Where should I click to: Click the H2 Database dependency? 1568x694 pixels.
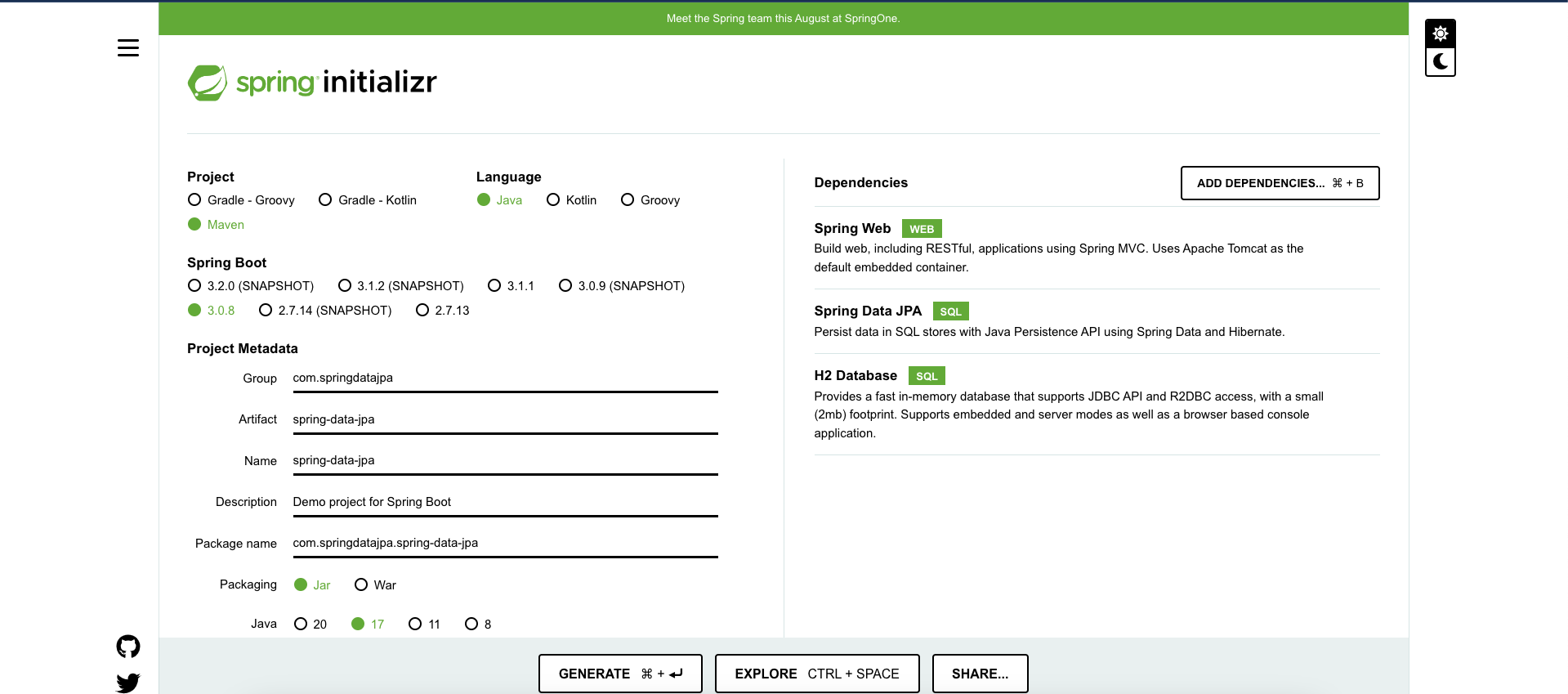coord(1097,404)
